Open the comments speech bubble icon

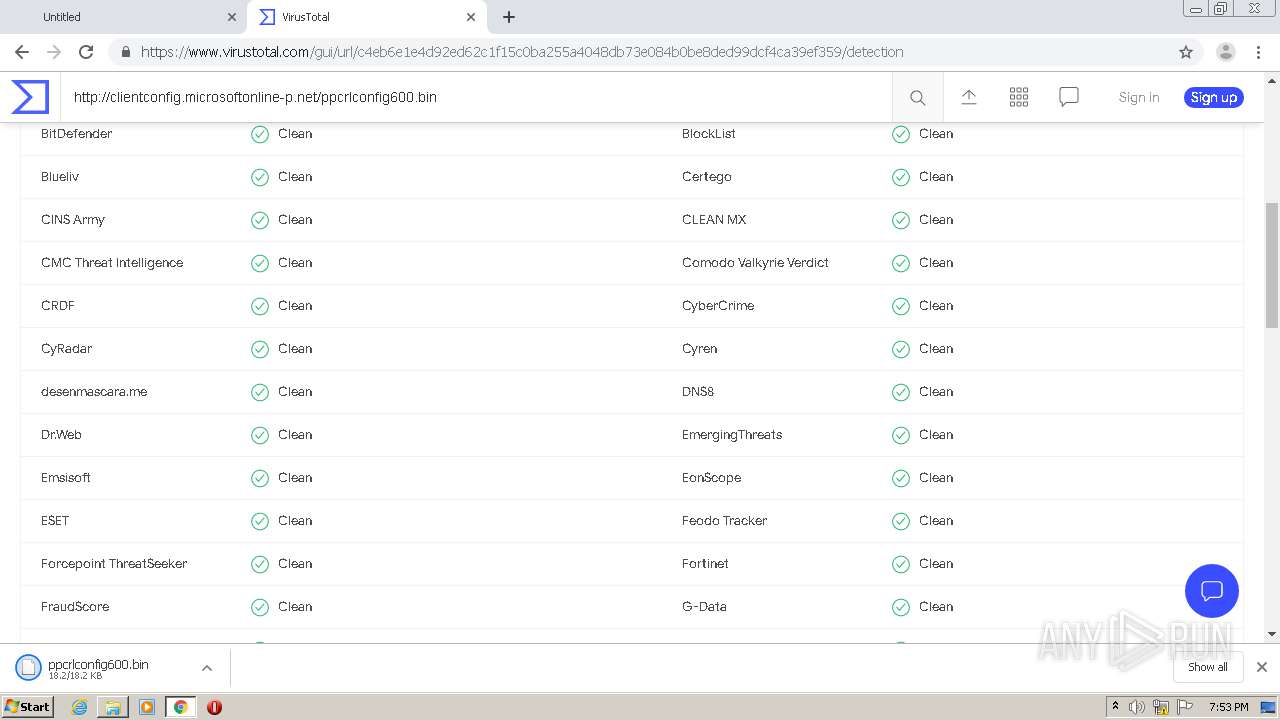(x=1069, y=97)
